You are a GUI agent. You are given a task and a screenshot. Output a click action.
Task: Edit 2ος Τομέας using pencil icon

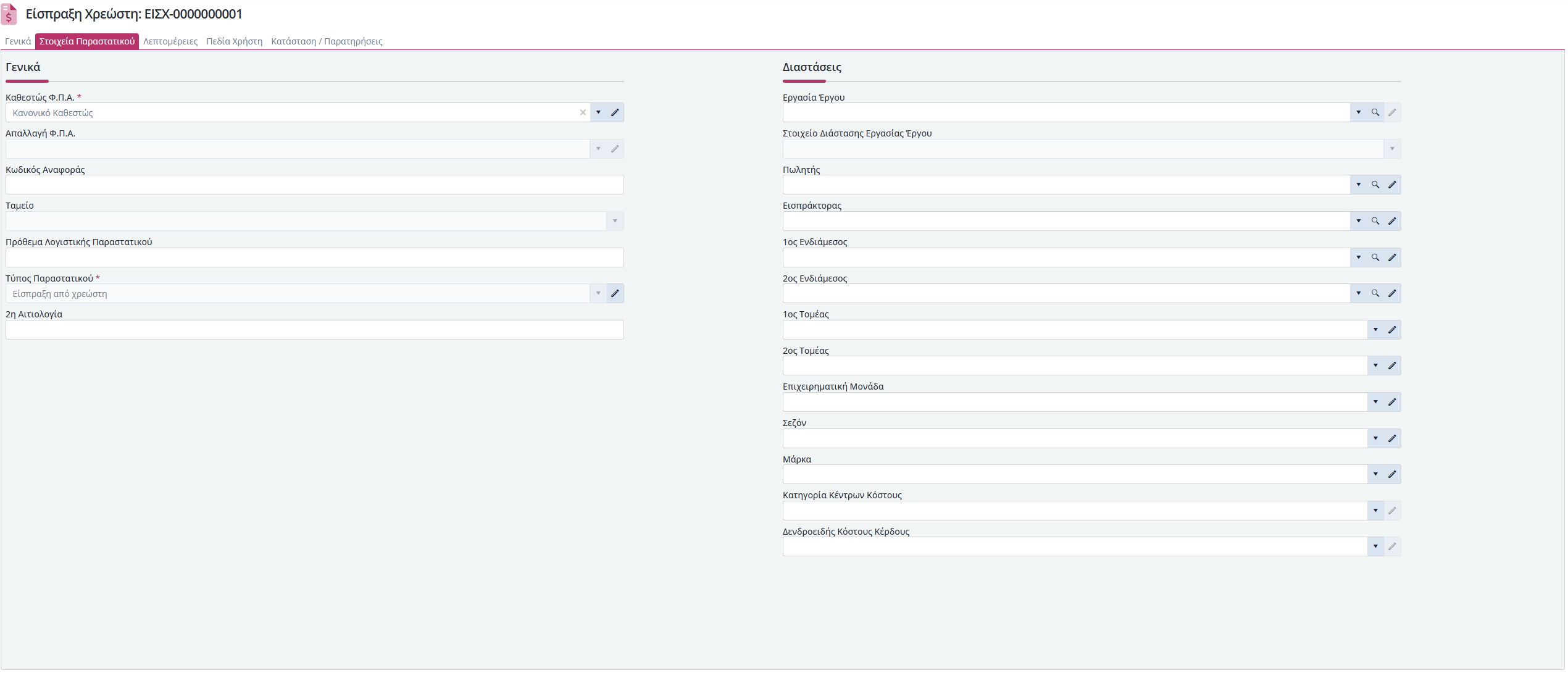(x=1392, y=366)
